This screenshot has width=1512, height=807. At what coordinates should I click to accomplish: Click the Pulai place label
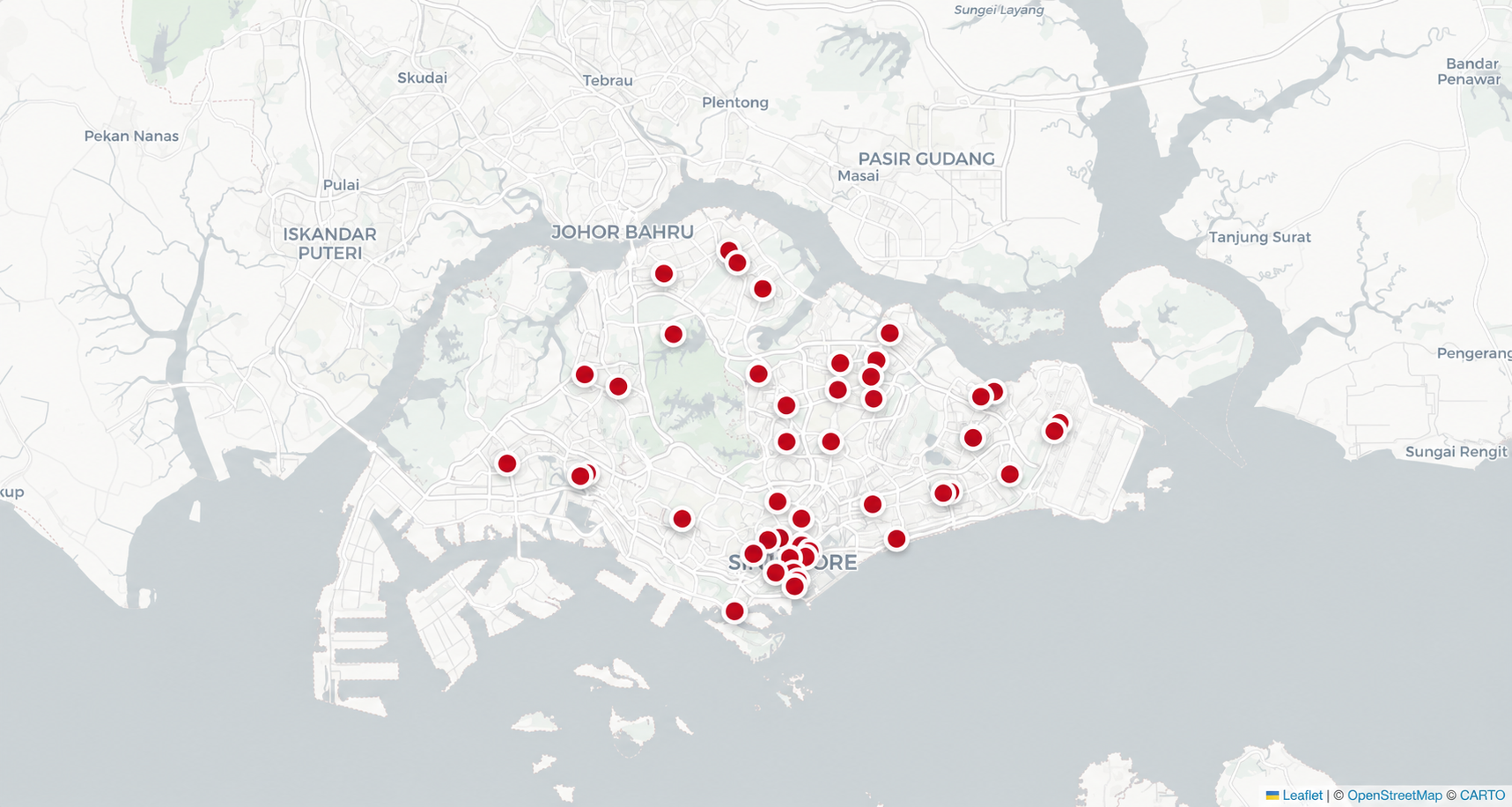(x=341, y=185)
